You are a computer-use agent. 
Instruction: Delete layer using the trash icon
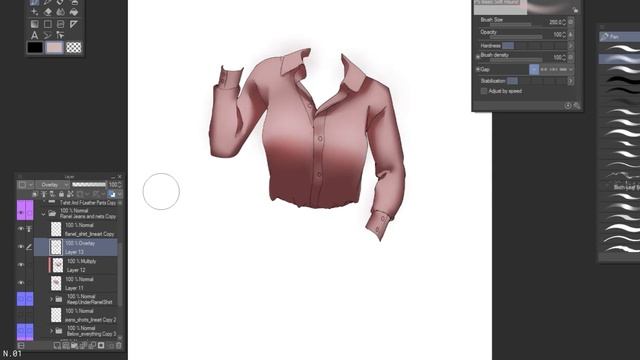(118, 346)
